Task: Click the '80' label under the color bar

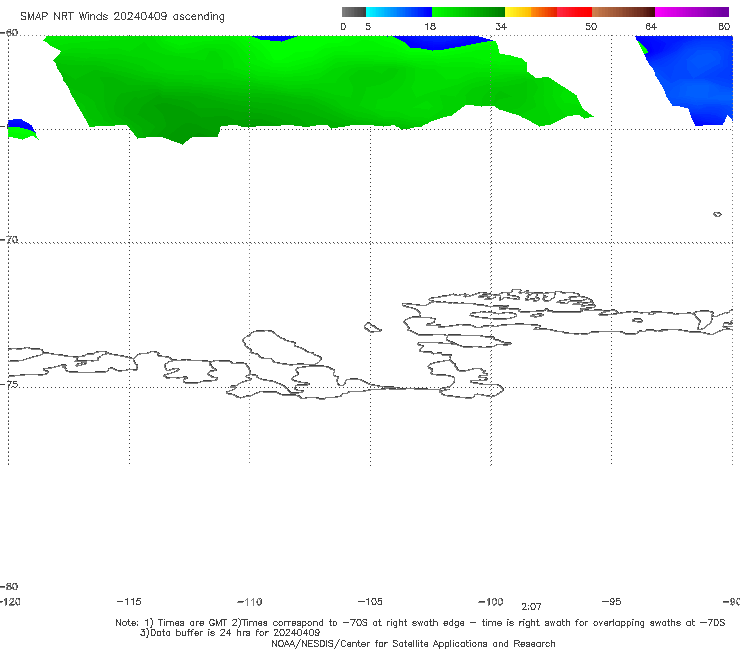Action: (724, 26)
